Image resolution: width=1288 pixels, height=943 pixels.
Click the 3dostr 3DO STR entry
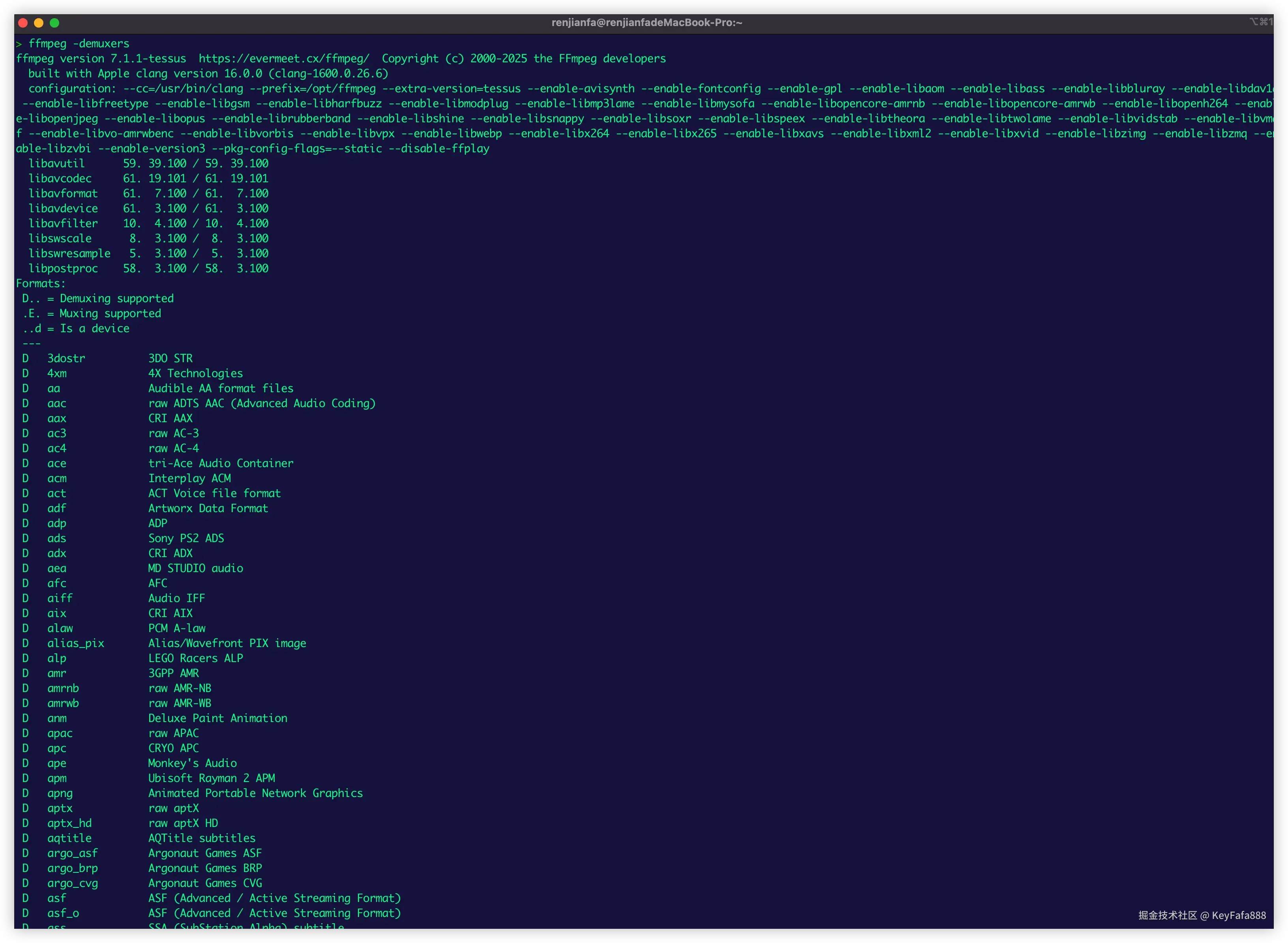114,358
